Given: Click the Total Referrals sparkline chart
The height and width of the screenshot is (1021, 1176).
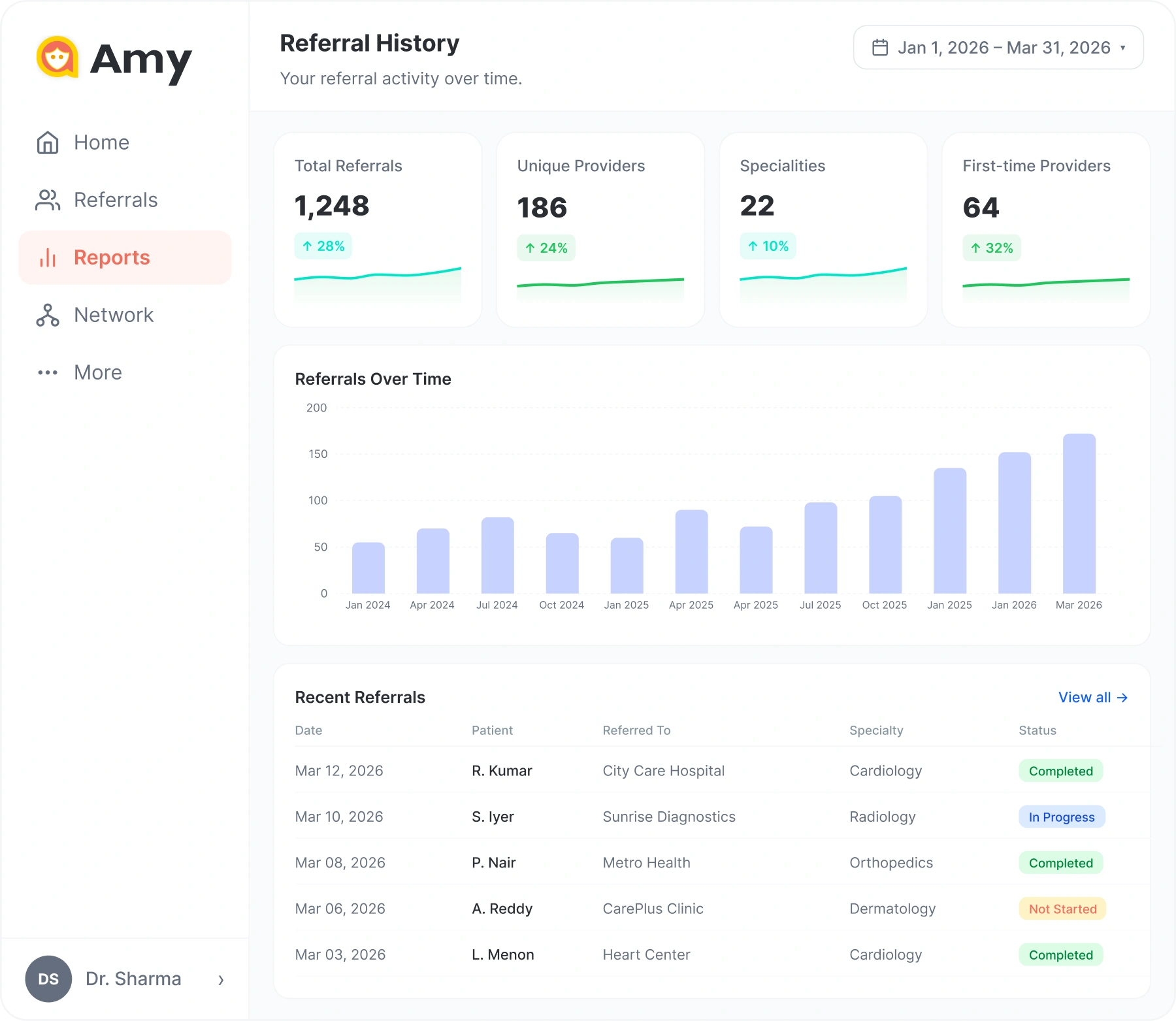Looking at the screenshot, I should pyautogui.click(x=378, y=284).
